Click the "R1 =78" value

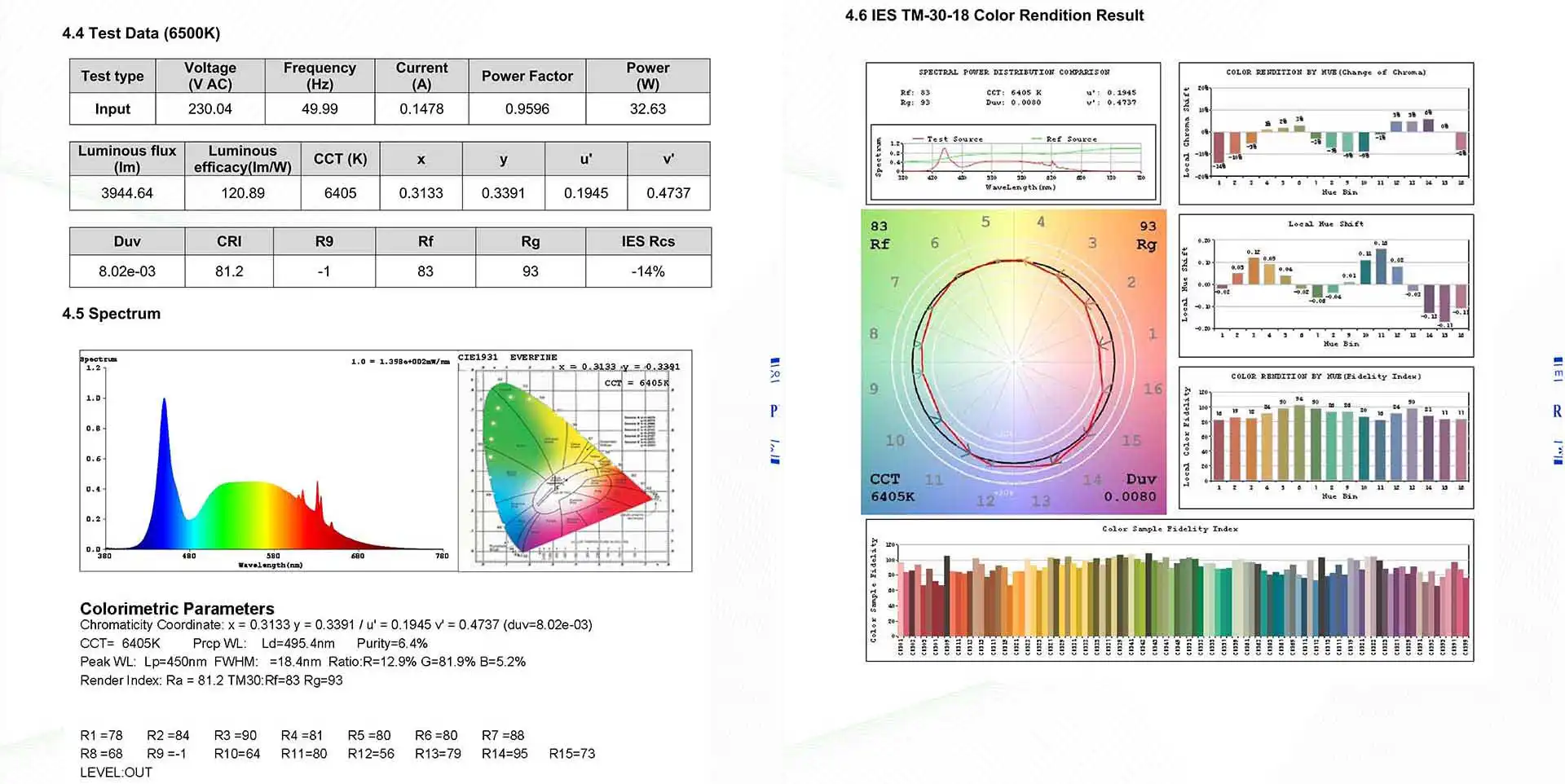coord(101,736)
